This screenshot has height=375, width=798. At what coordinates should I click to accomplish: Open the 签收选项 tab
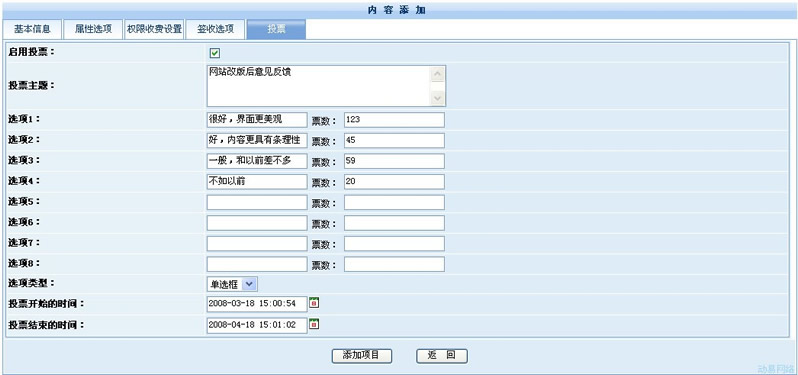215,29
